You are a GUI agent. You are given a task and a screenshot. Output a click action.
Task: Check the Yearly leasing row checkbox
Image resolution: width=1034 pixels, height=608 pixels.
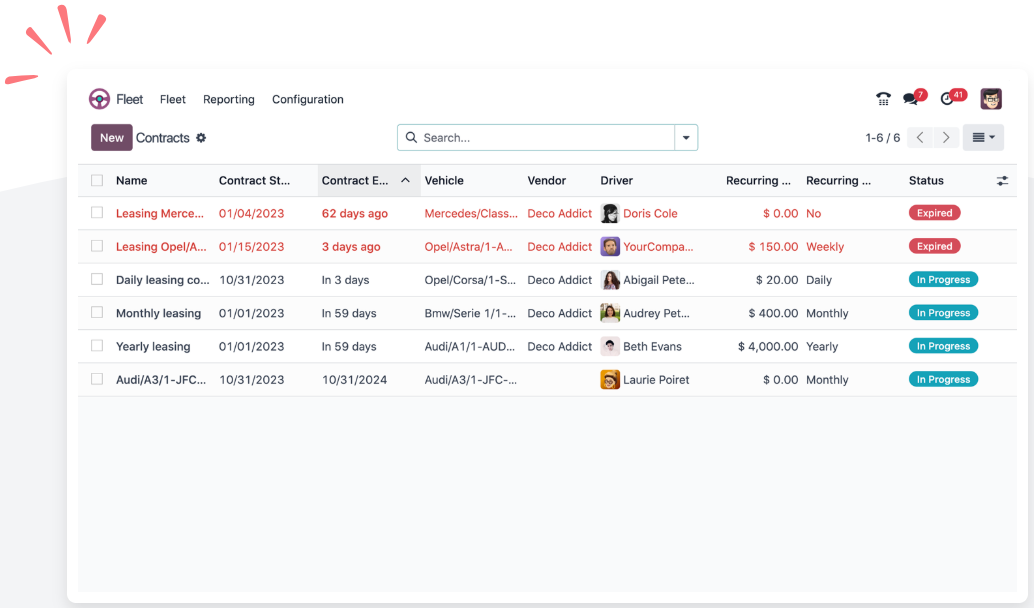pos(97,346)
